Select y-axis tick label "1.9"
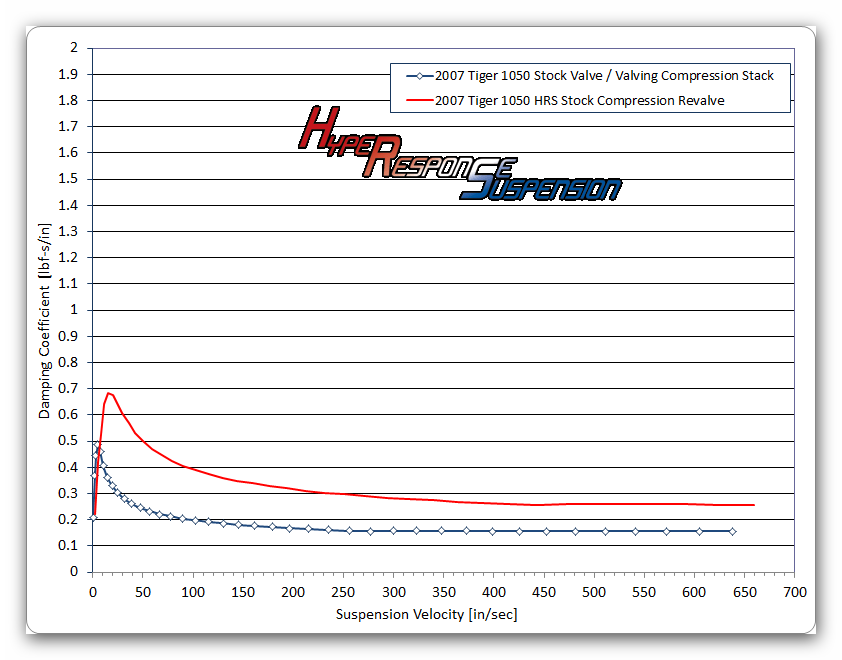 pyautogui.click(x=68, y=74)
